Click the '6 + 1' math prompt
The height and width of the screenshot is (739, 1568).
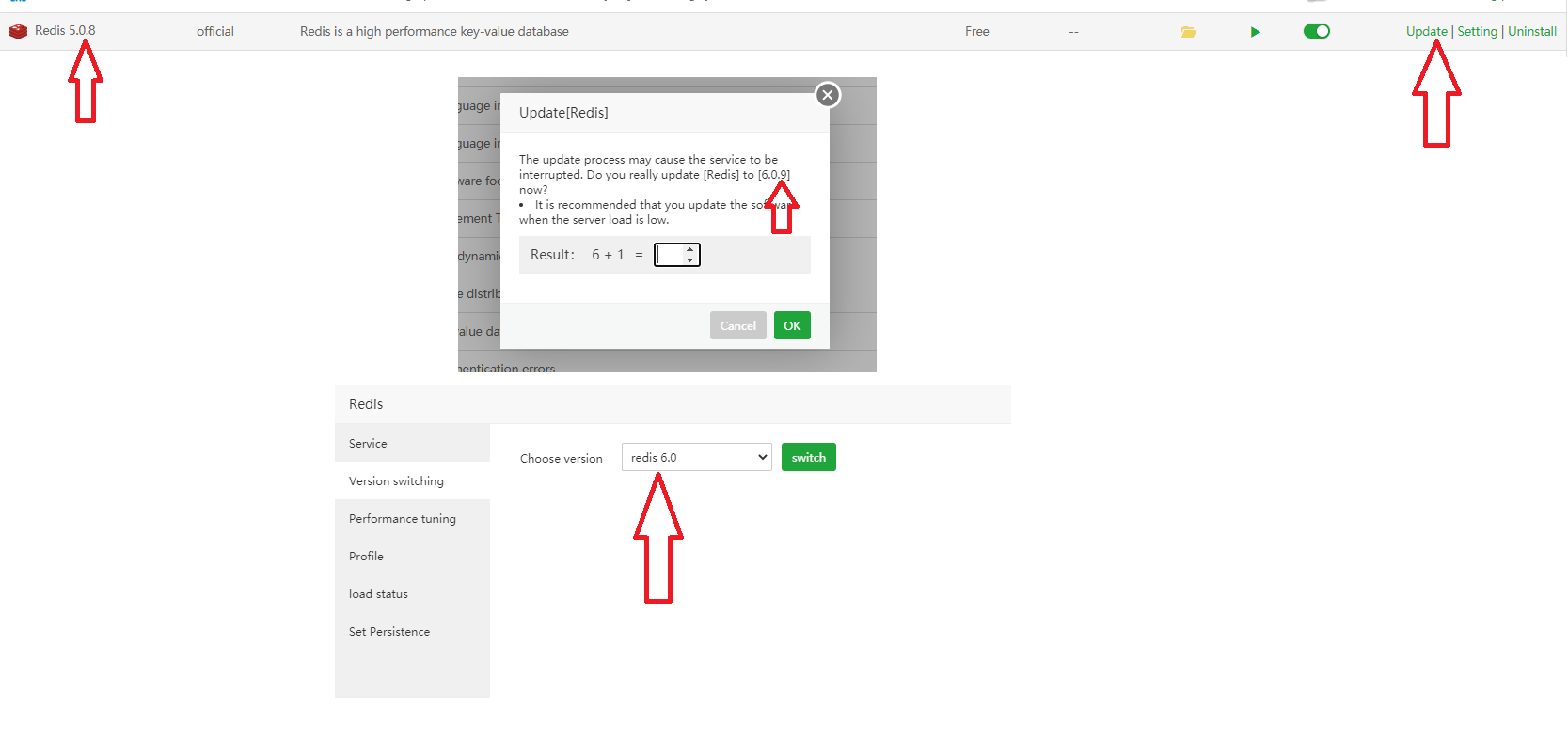coord(608,255)
